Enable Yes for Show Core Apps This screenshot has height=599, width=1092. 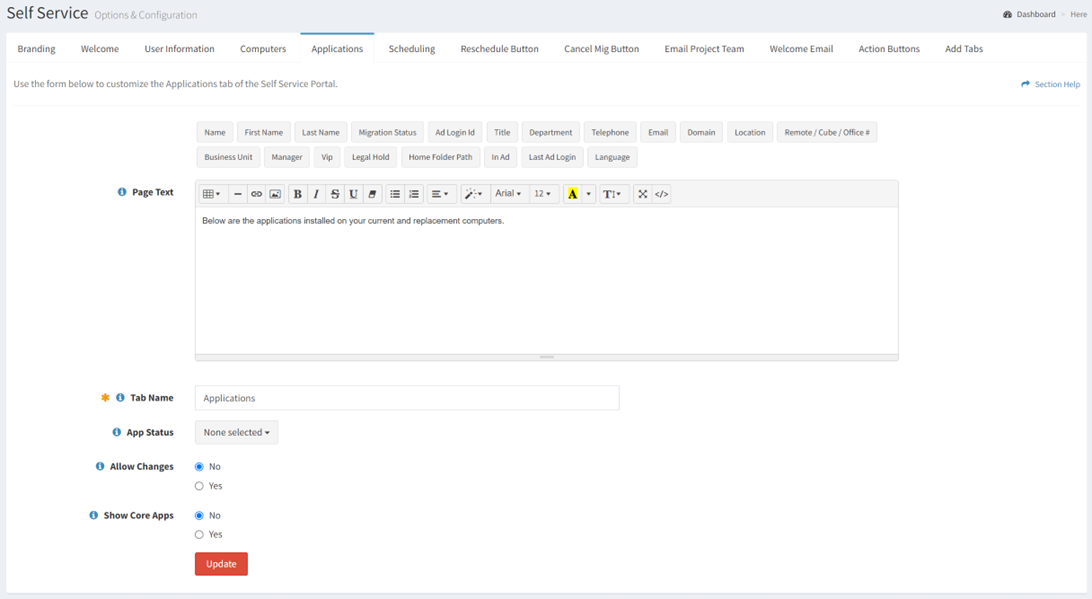point(198,534)
